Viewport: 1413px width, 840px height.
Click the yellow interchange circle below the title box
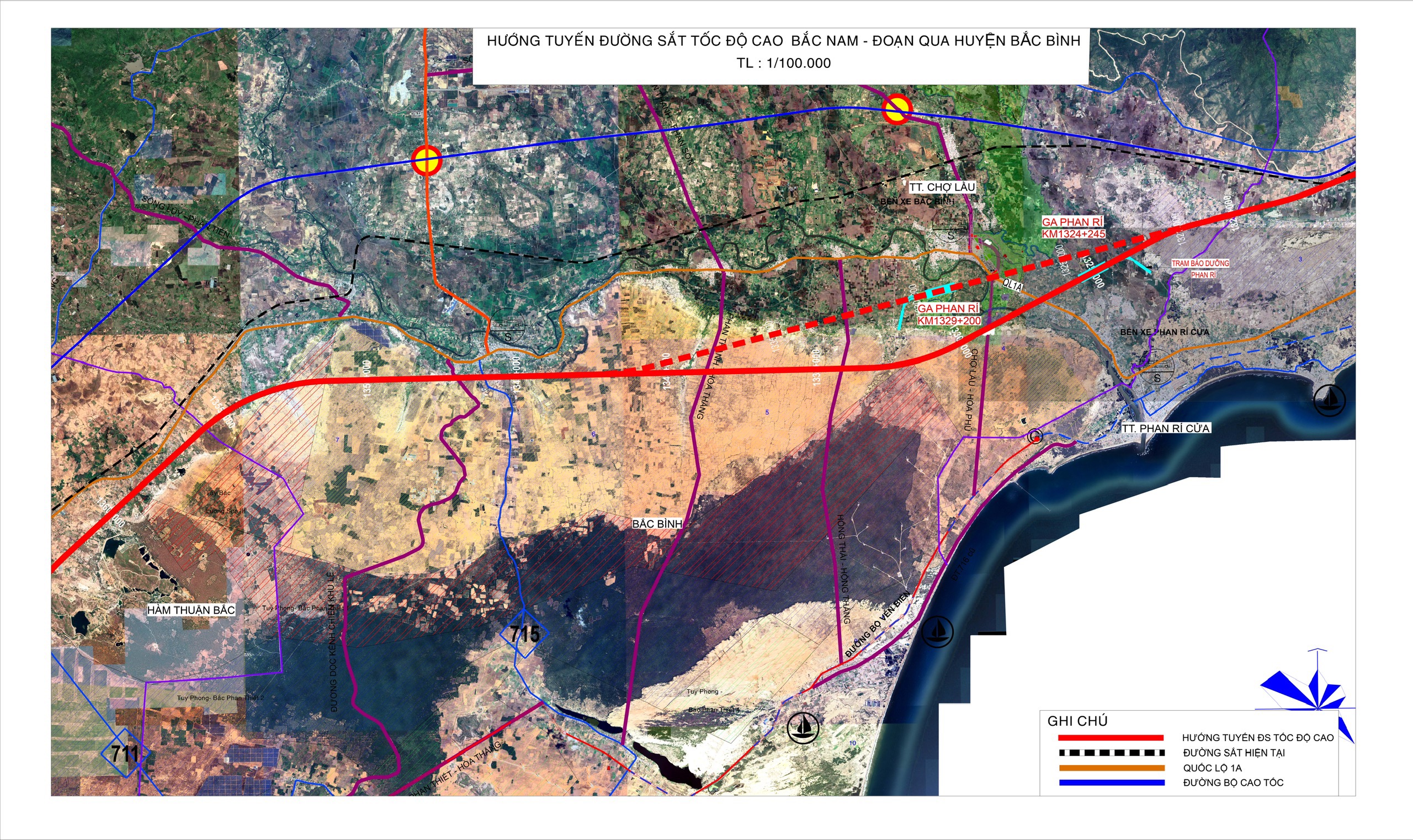click(x=897, y=109)
